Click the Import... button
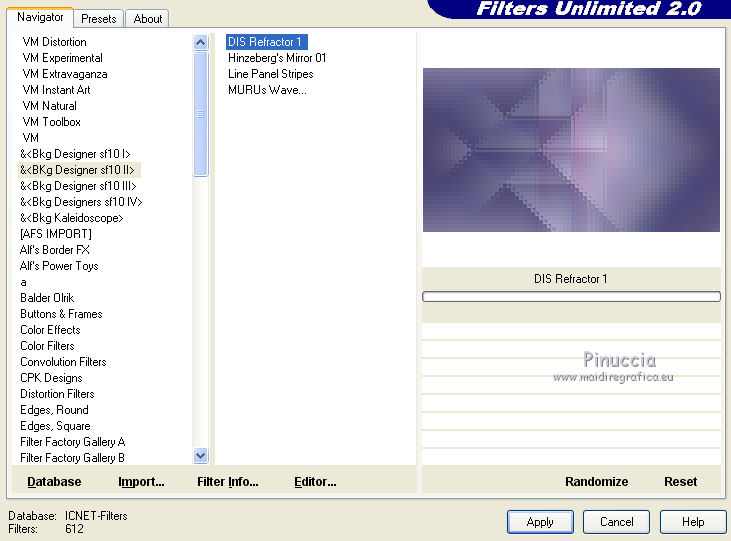 (141, 482)
